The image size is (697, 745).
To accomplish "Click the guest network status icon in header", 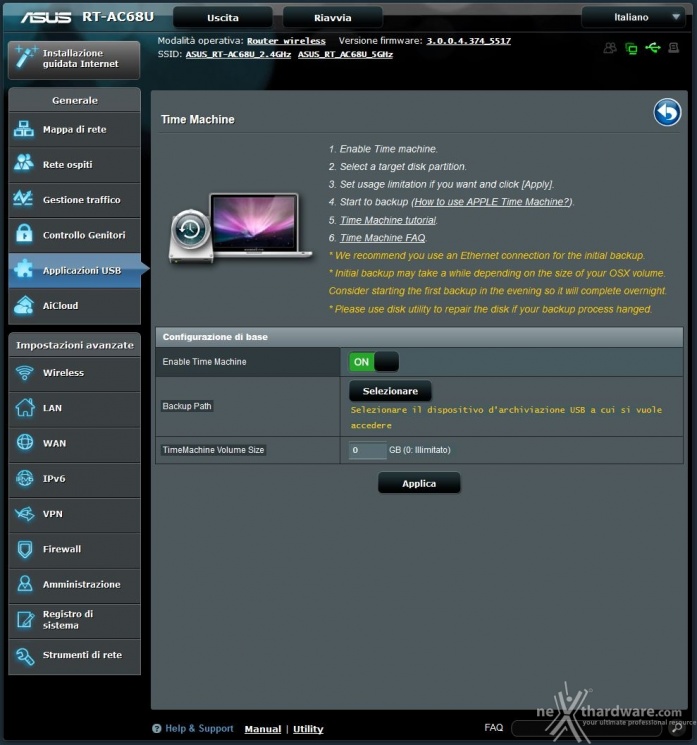I will click(610, 48).
